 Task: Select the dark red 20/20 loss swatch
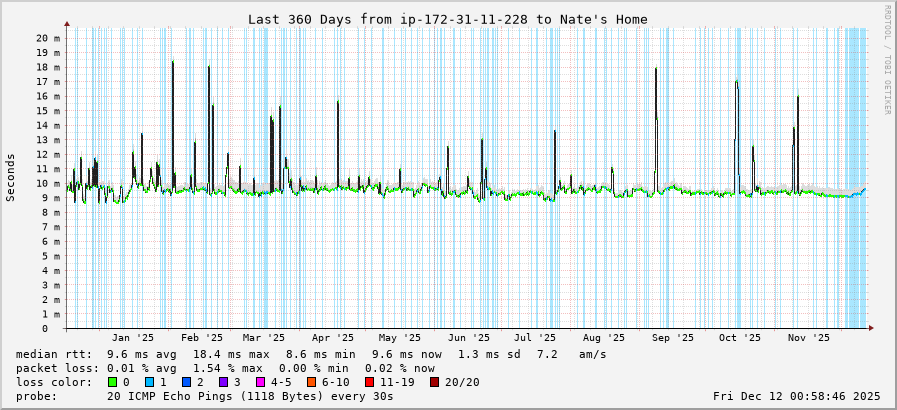434,382
